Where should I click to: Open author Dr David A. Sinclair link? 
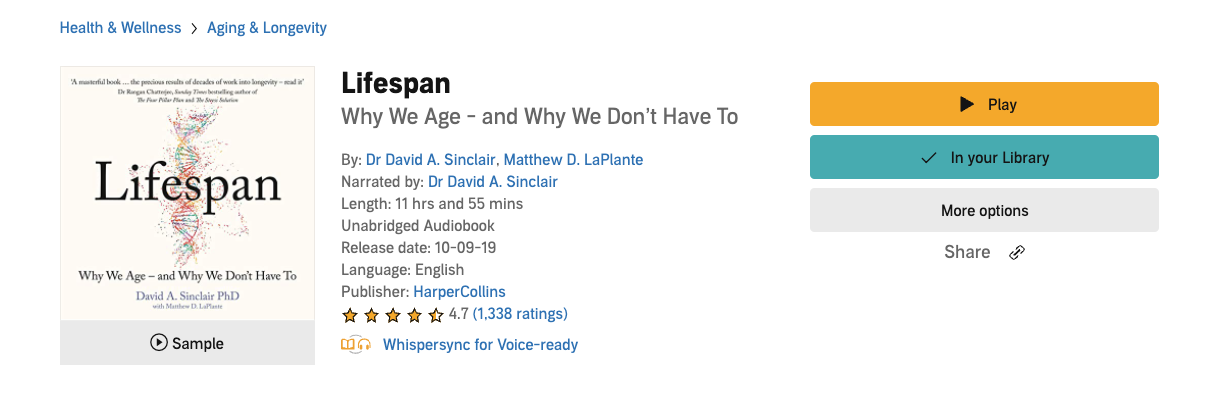[430, 160]
